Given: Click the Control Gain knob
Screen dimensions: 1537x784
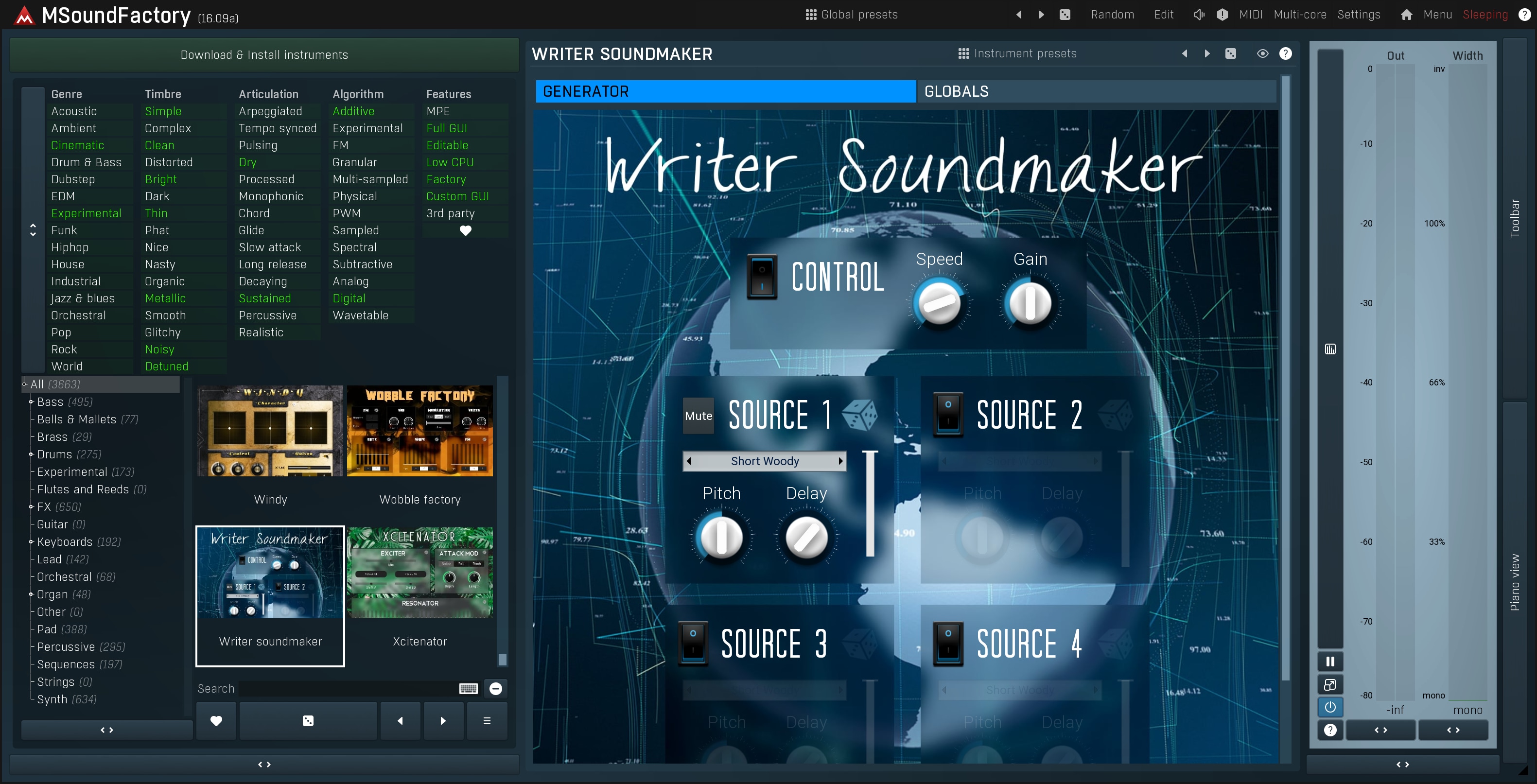Looking at the screenshot, I should coord(1030,303).
